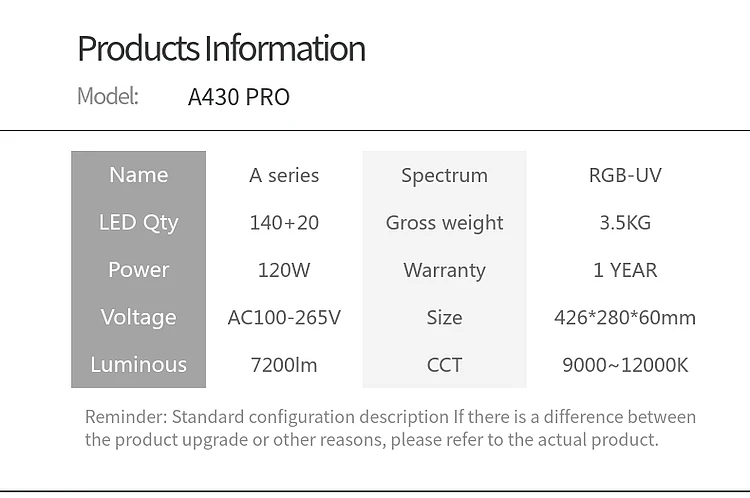The height and width of the screenshot is (498, 750).
Task: Select the 140+20 LED quantity value
Action: click(x=284, y=222)
